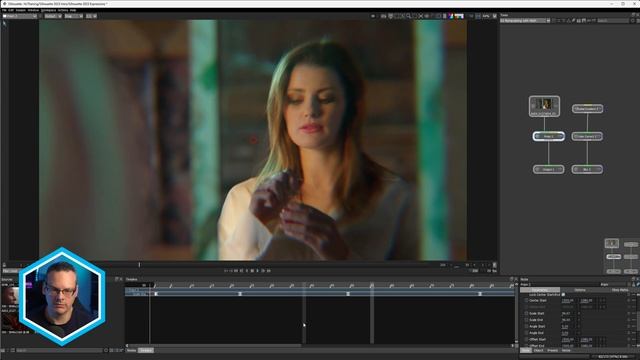This screenshot has height=360, width=640.
Task: Click the first keyframe on the timeline track
Action: (156, 294)
